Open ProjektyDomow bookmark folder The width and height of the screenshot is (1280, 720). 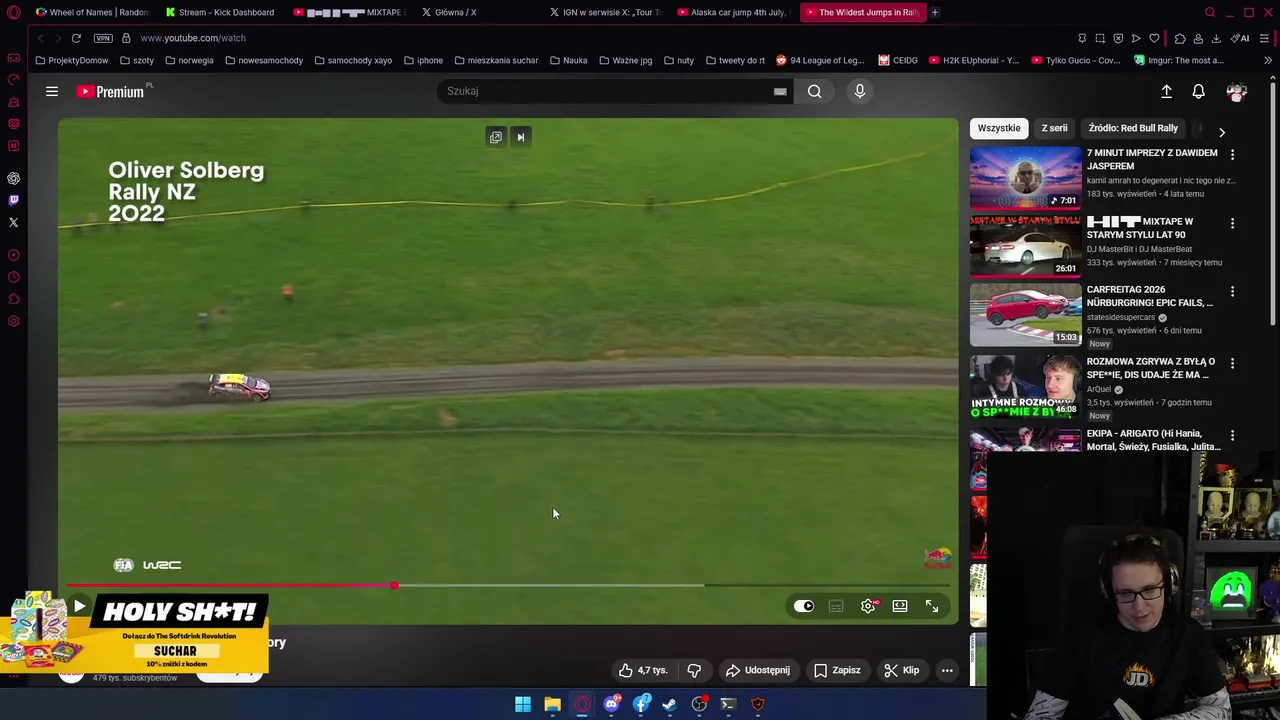point(71,60)
